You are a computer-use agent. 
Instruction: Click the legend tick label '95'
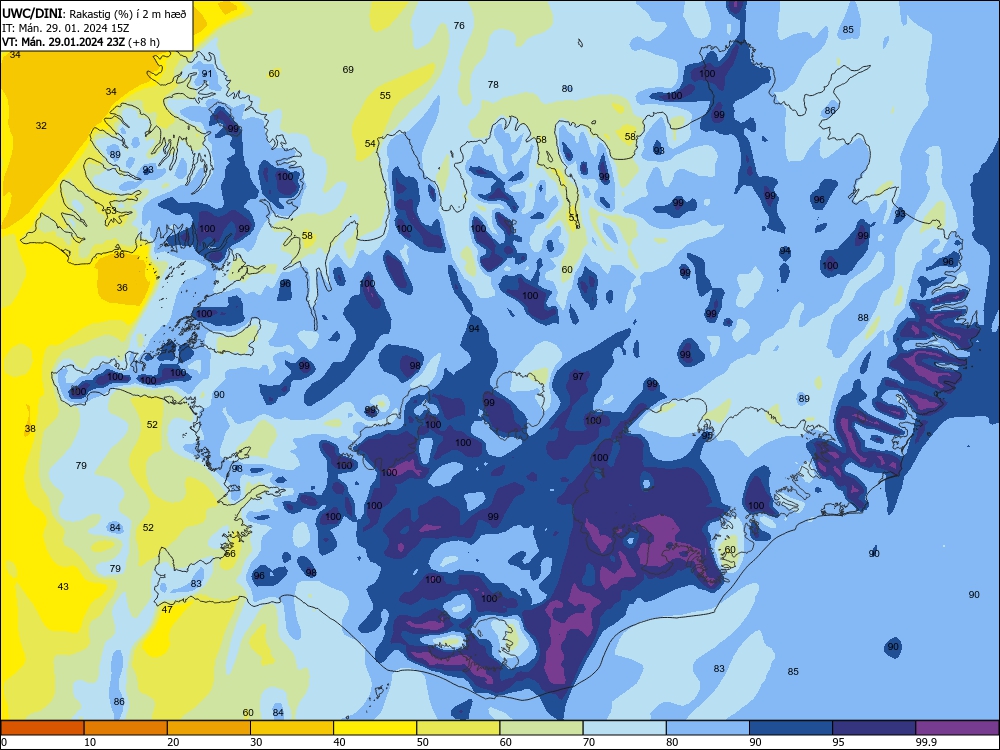point(839,742)
